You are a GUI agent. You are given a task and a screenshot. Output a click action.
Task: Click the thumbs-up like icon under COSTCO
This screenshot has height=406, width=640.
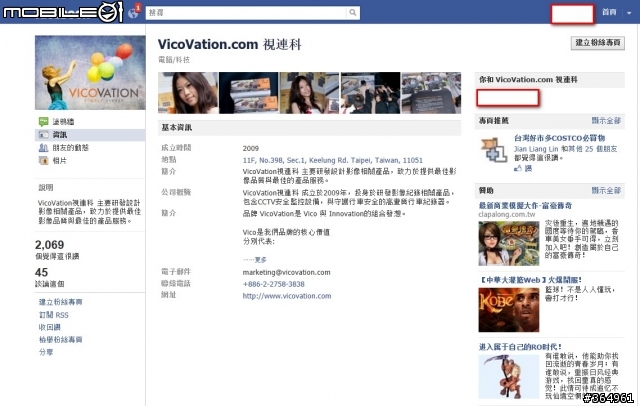pos(518,168)
